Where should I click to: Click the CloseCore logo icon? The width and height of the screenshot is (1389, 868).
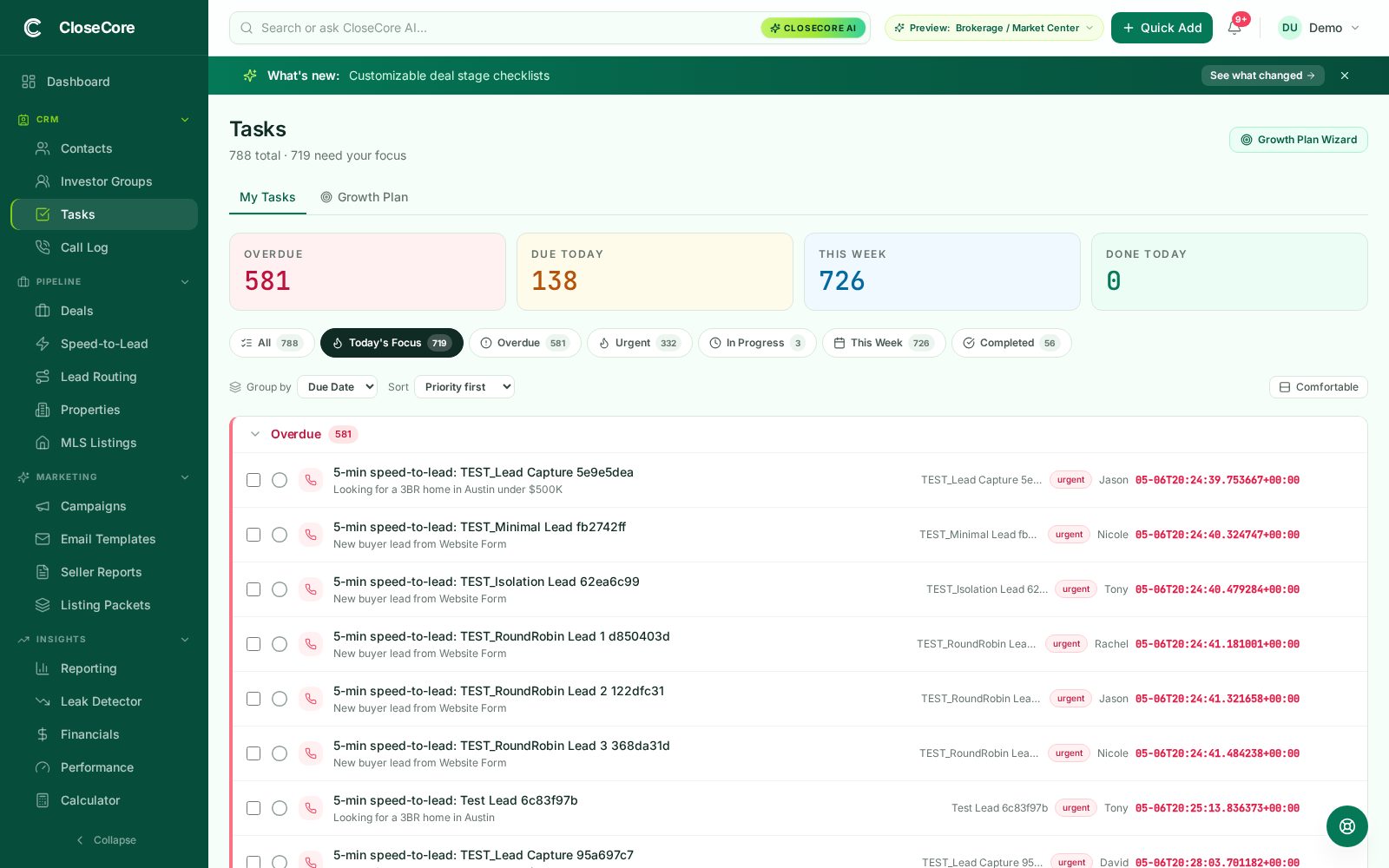33,28
